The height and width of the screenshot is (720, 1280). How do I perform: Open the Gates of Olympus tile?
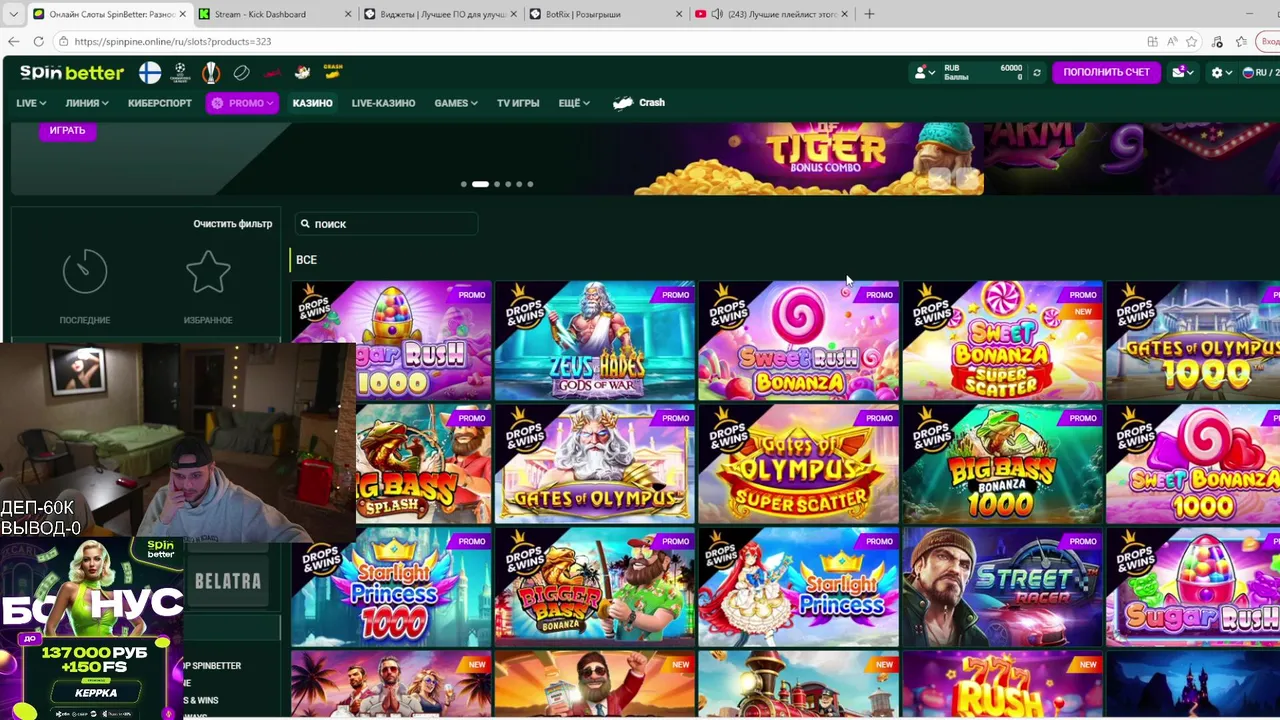[x=594, y=464]
